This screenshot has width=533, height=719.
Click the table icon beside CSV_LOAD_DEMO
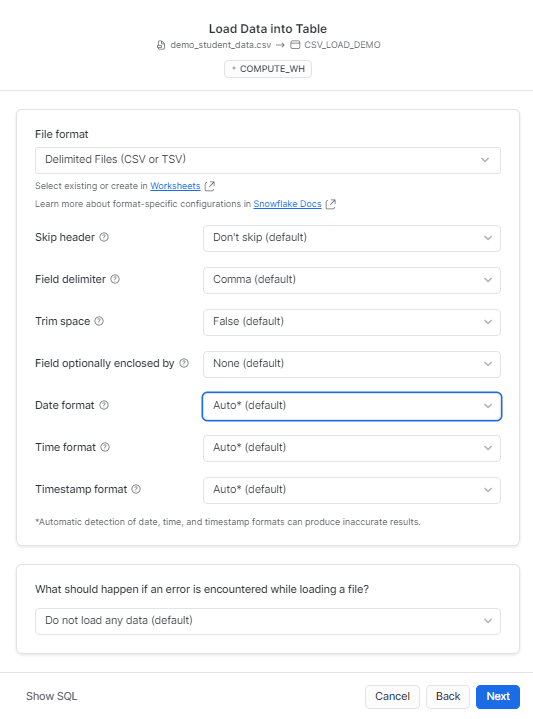(x=295, y=45)
